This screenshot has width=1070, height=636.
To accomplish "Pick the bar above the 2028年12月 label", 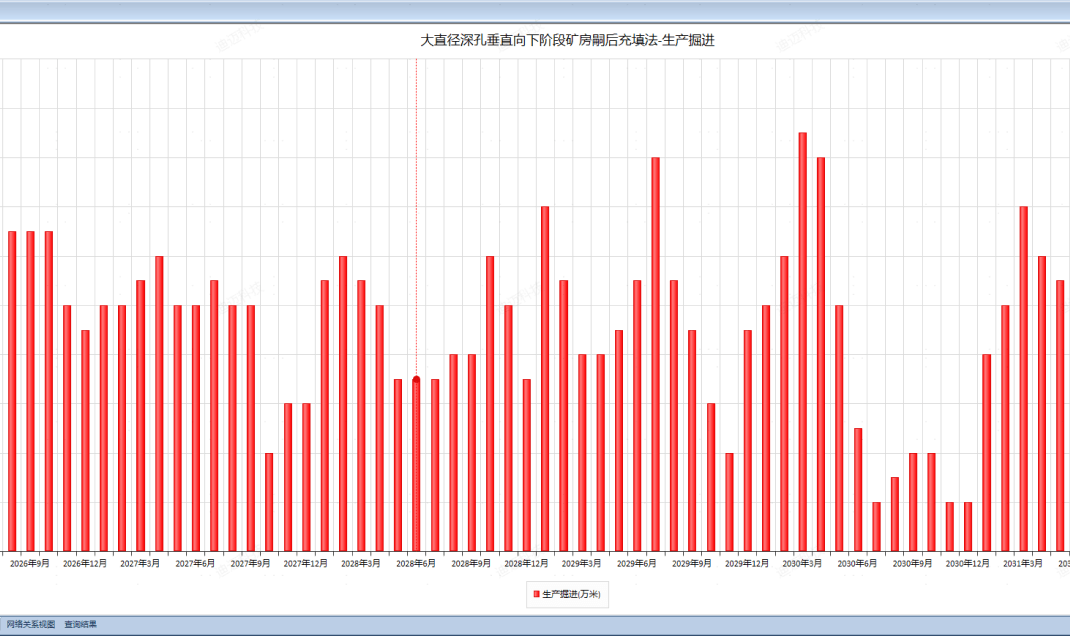I will tap(527, 465).
